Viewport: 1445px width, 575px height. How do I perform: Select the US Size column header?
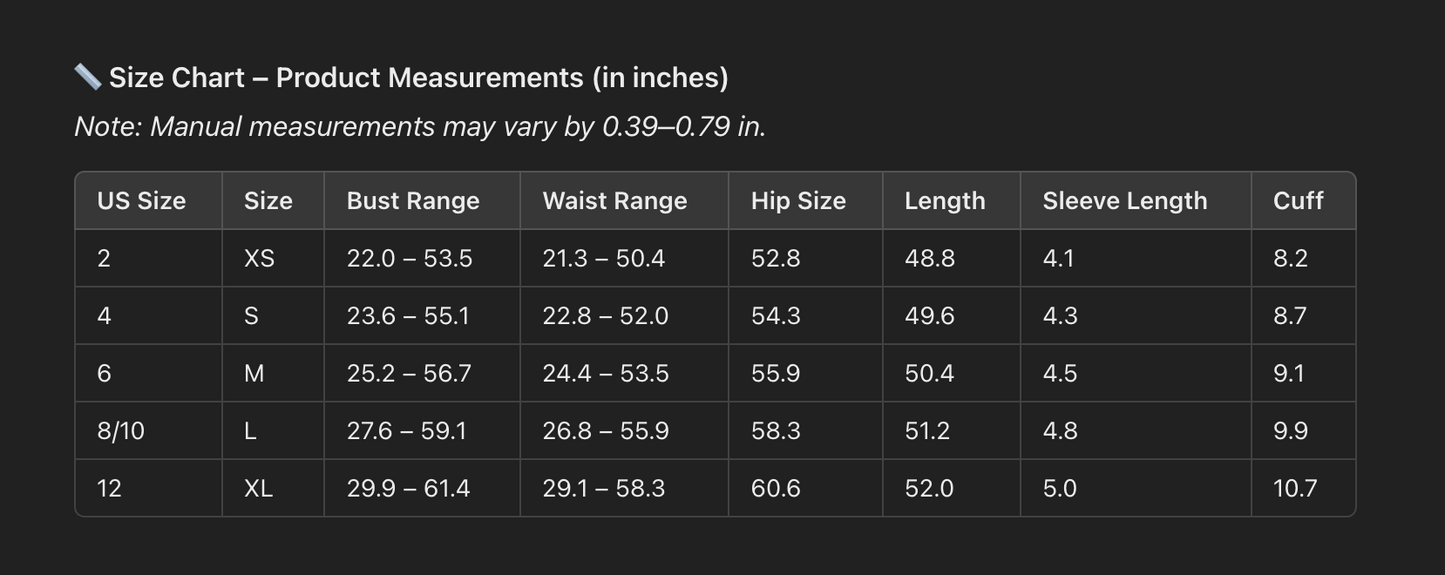coord(149,201)
